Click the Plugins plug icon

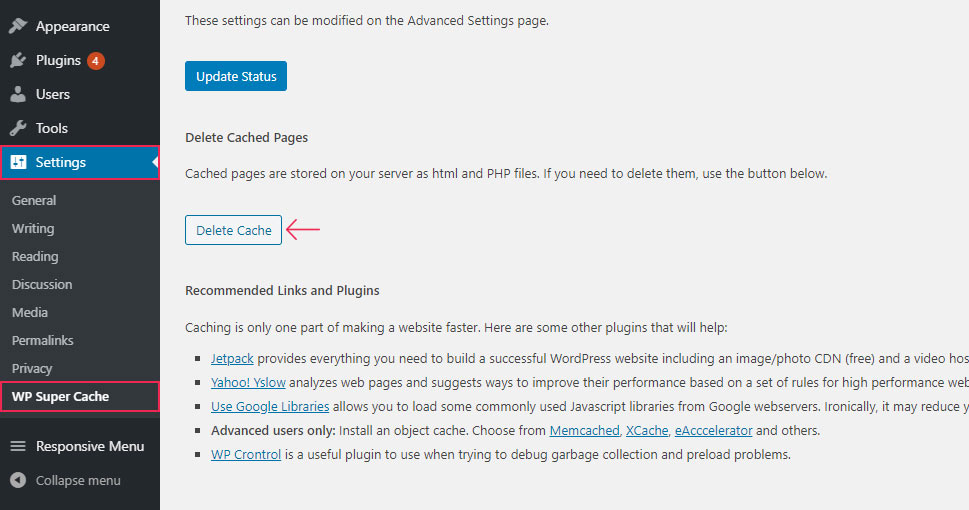tap(18, 60)
